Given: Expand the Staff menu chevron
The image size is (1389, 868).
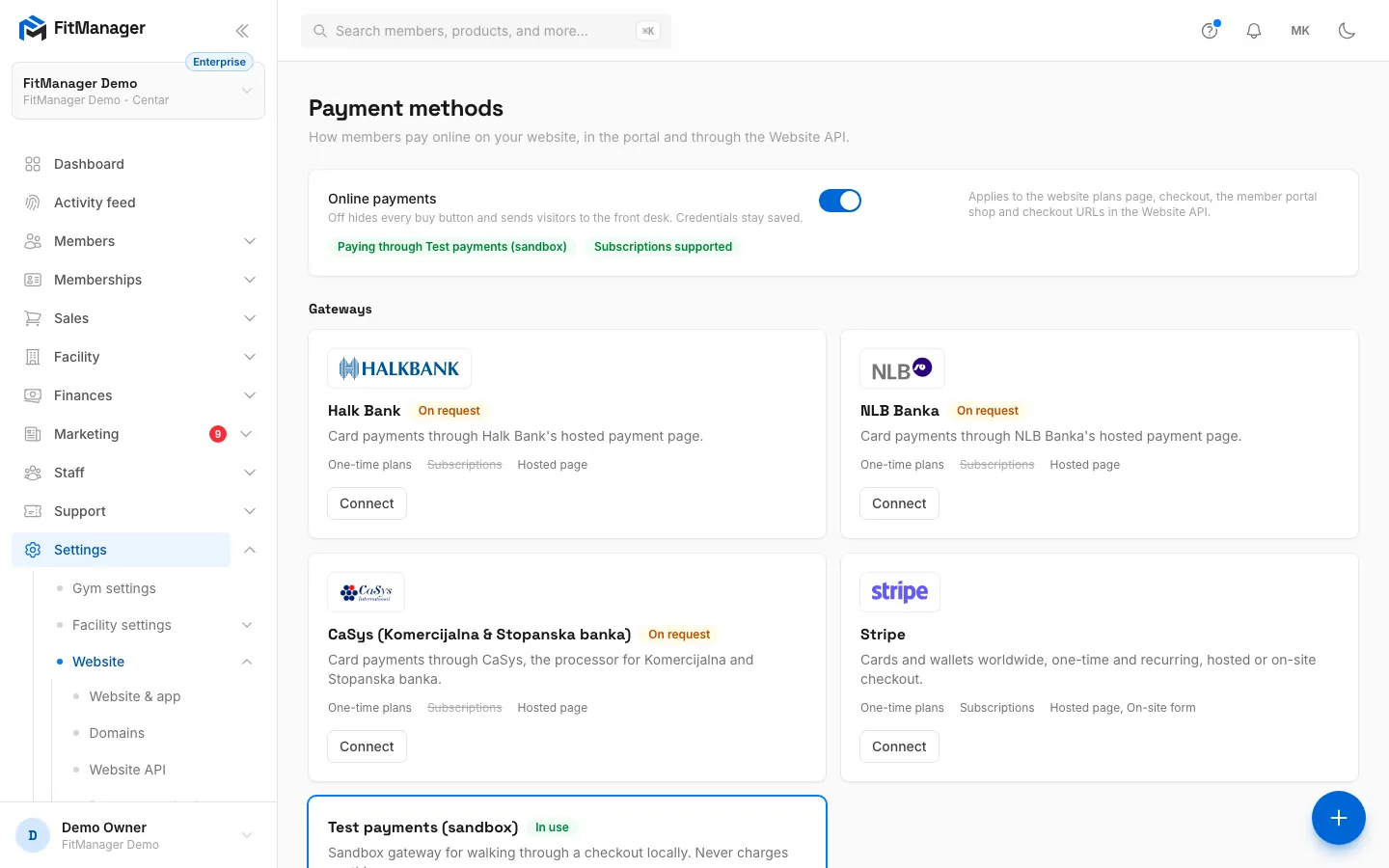Looking at the screenshot, I should [250, 473].
